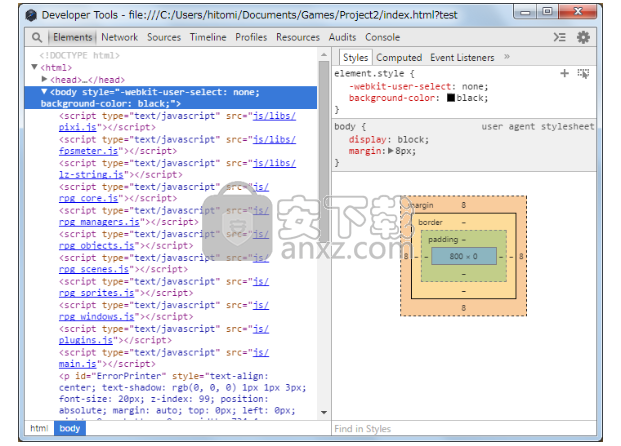Open the Console tab
The height and width of the screenshot is (446, 621).
tap(382, 37)
